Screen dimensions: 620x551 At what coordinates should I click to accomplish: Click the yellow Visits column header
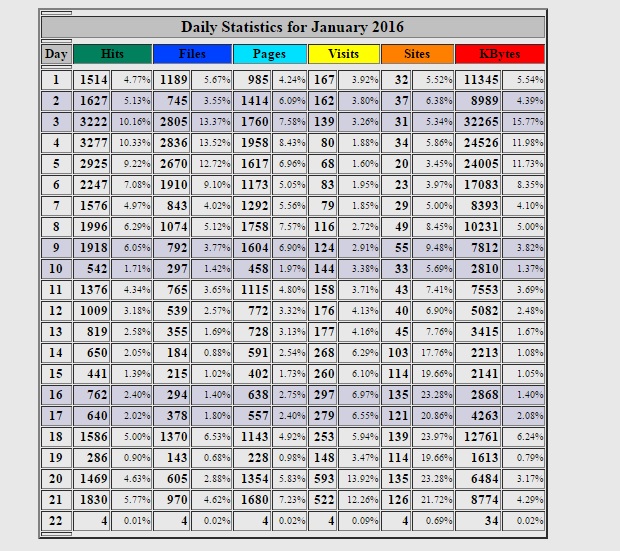click(344, 54)
